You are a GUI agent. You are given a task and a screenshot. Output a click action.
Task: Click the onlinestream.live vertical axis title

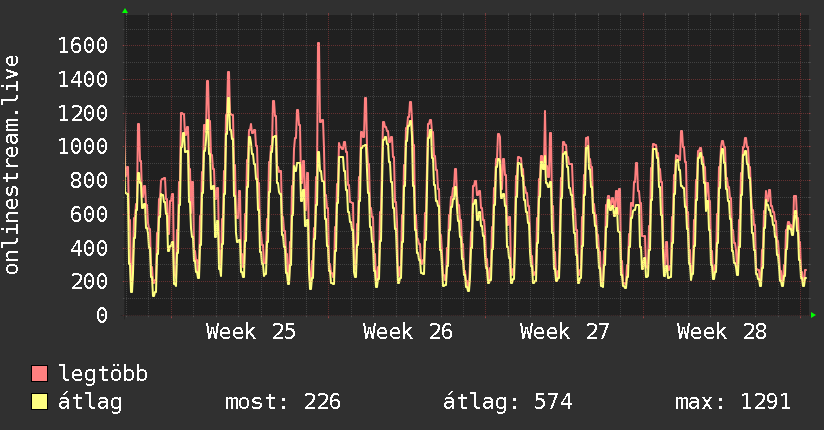11,165
